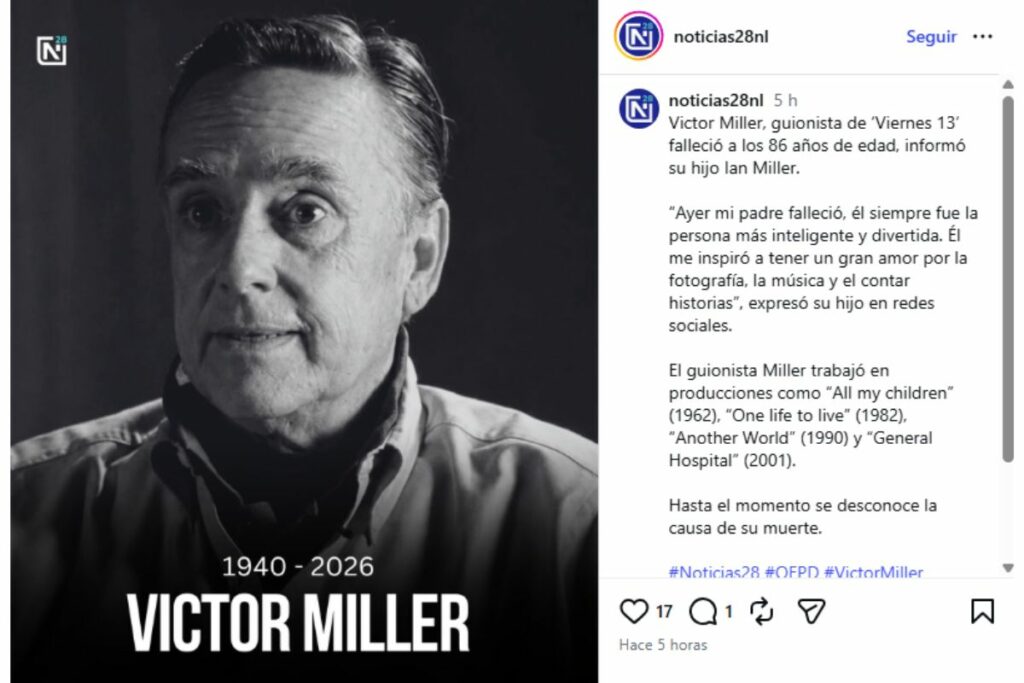Viewport: 1024px width, 683px height.
Task: Open the #VictorMiller hashtag
Action: tap(873, 572)
